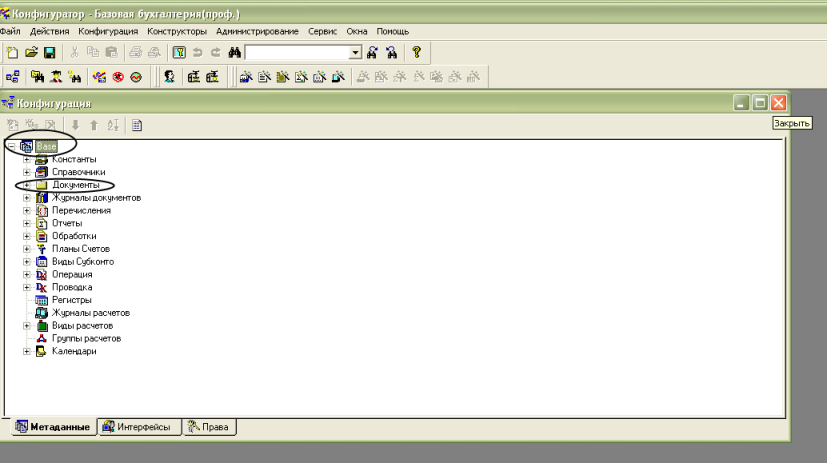Viewport: 827px width, 463px height.
Task: Open the Действия menu
Action: pos(50,31)
